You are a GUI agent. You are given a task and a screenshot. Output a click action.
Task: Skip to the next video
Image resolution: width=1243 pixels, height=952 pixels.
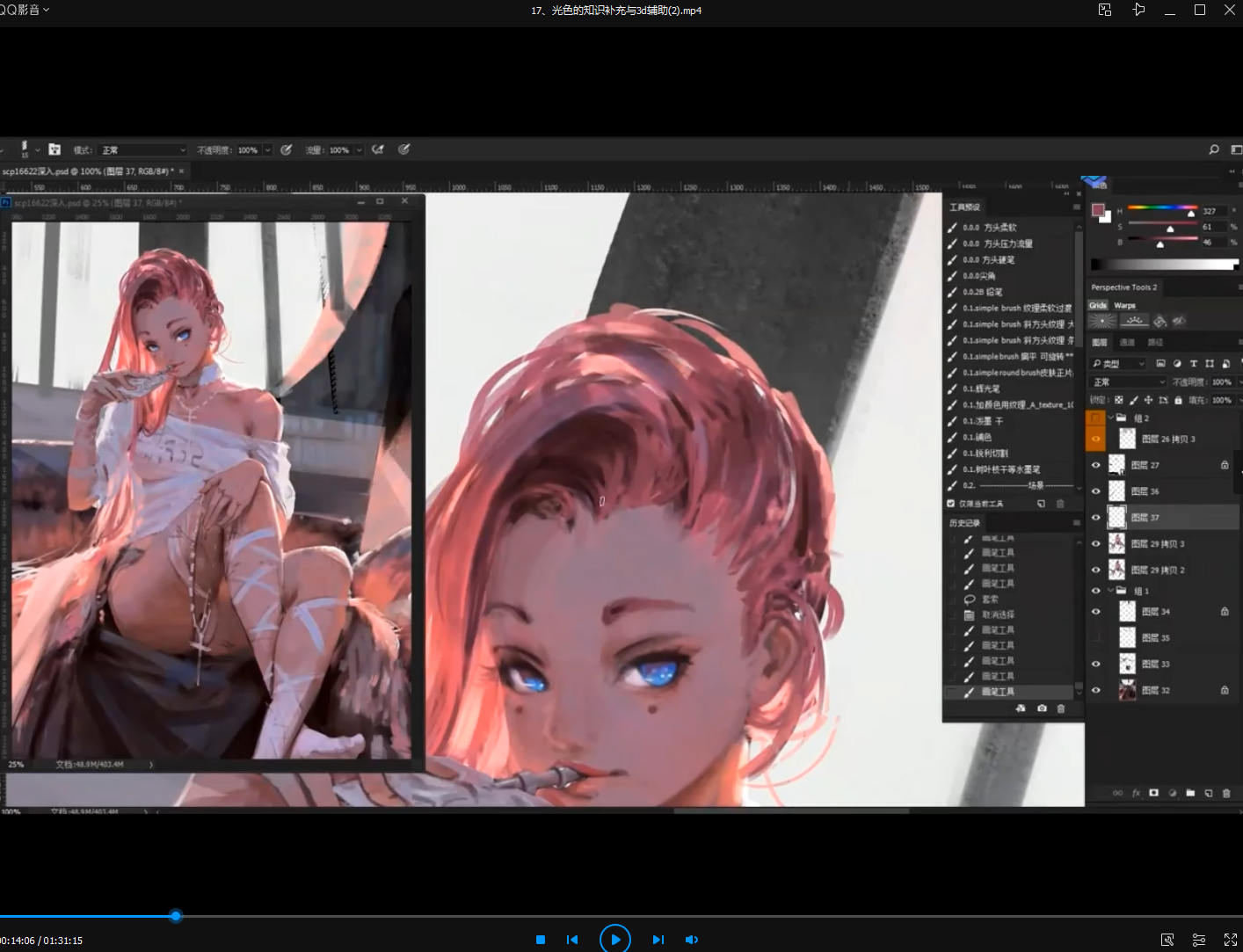coord(658,940)
